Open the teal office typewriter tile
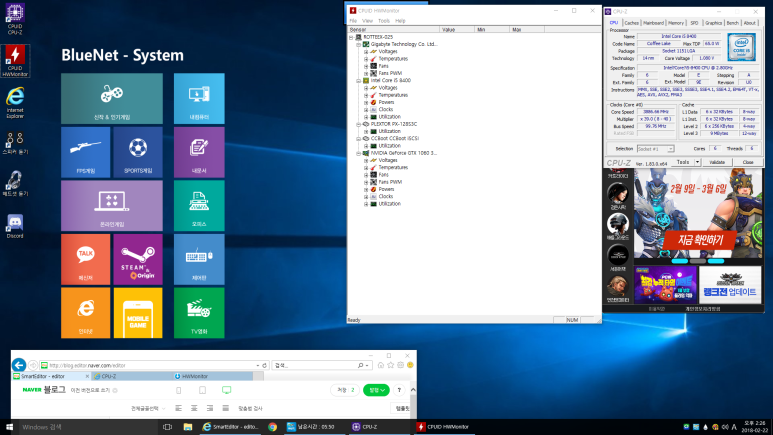The height and width of the screenshot is (435, 773). point(199,205)
